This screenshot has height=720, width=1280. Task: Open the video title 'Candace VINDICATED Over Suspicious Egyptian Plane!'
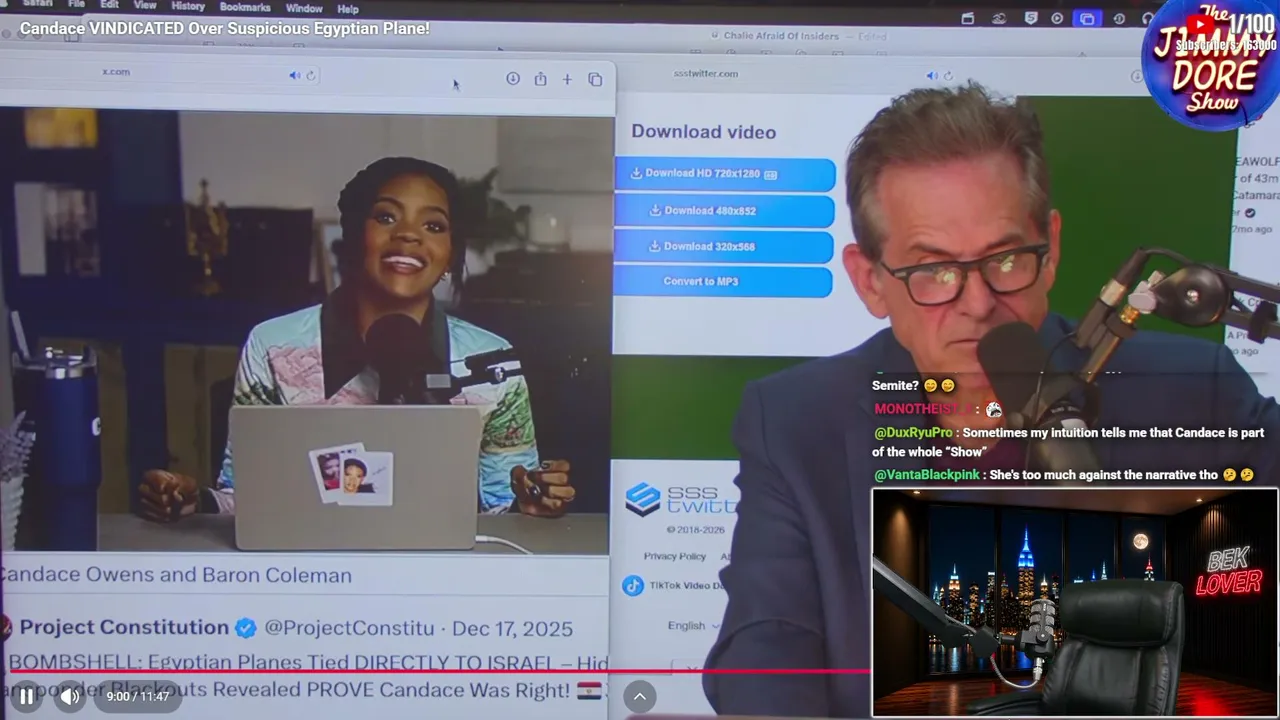225,29
